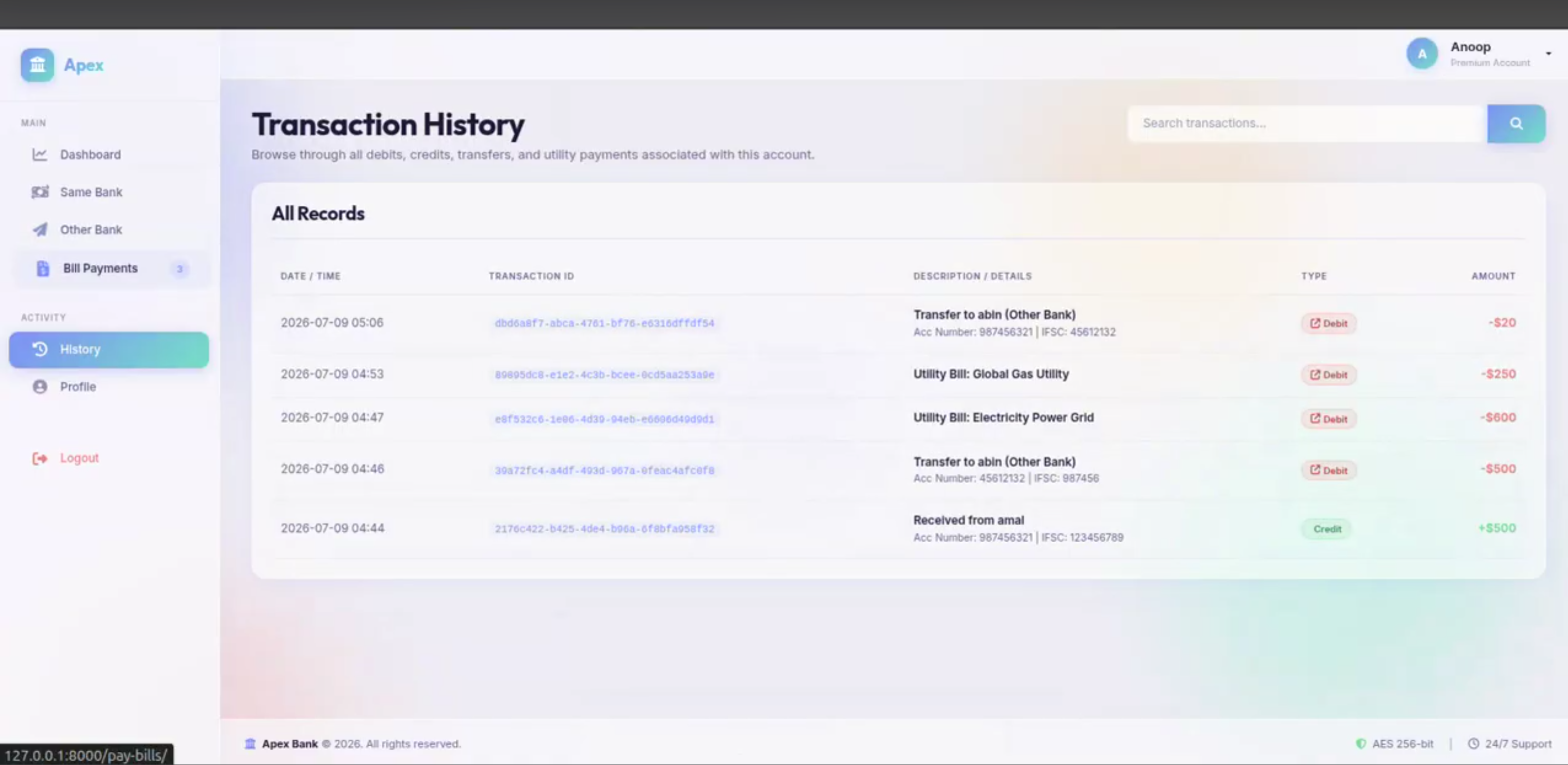The width and height of the screenshot is (1568, 765).
Task: Click the Credit badge for amal row
Action: pos(1327,529)
